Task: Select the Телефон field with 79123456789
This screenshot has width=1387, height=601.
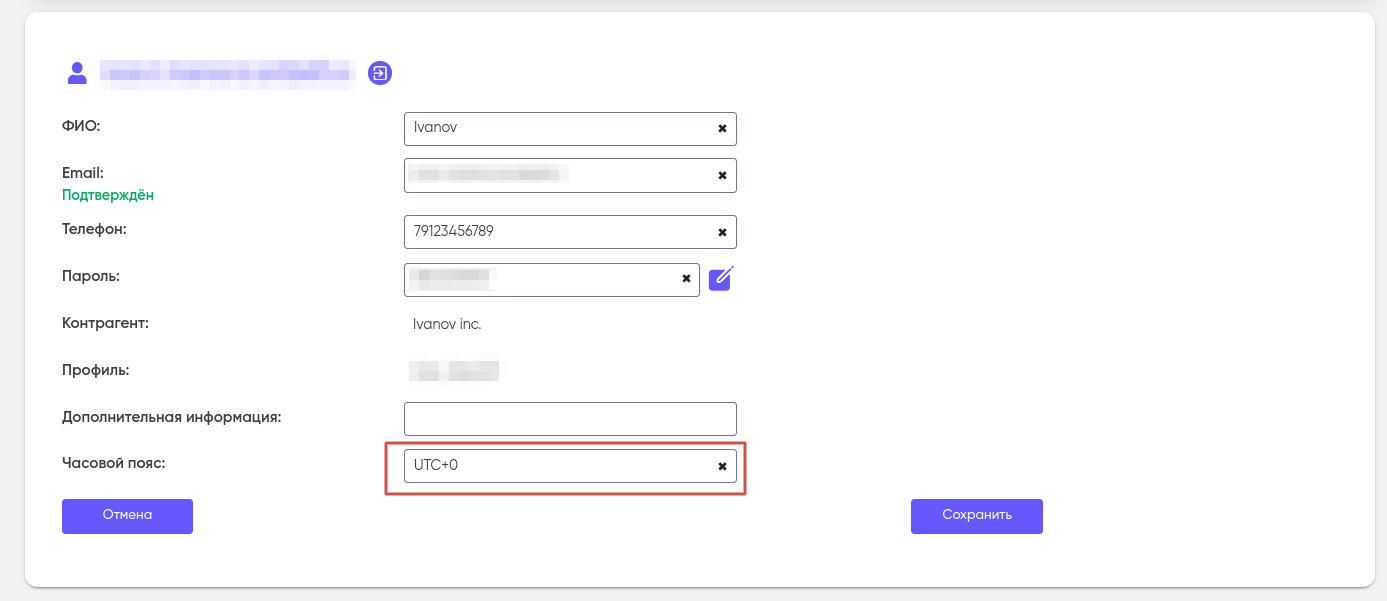Action: (555, 232)
